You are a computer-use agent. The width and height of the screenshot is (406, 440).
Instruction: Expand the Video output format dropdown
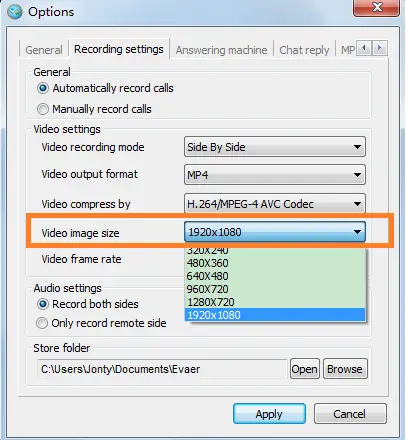coord(275,175)
